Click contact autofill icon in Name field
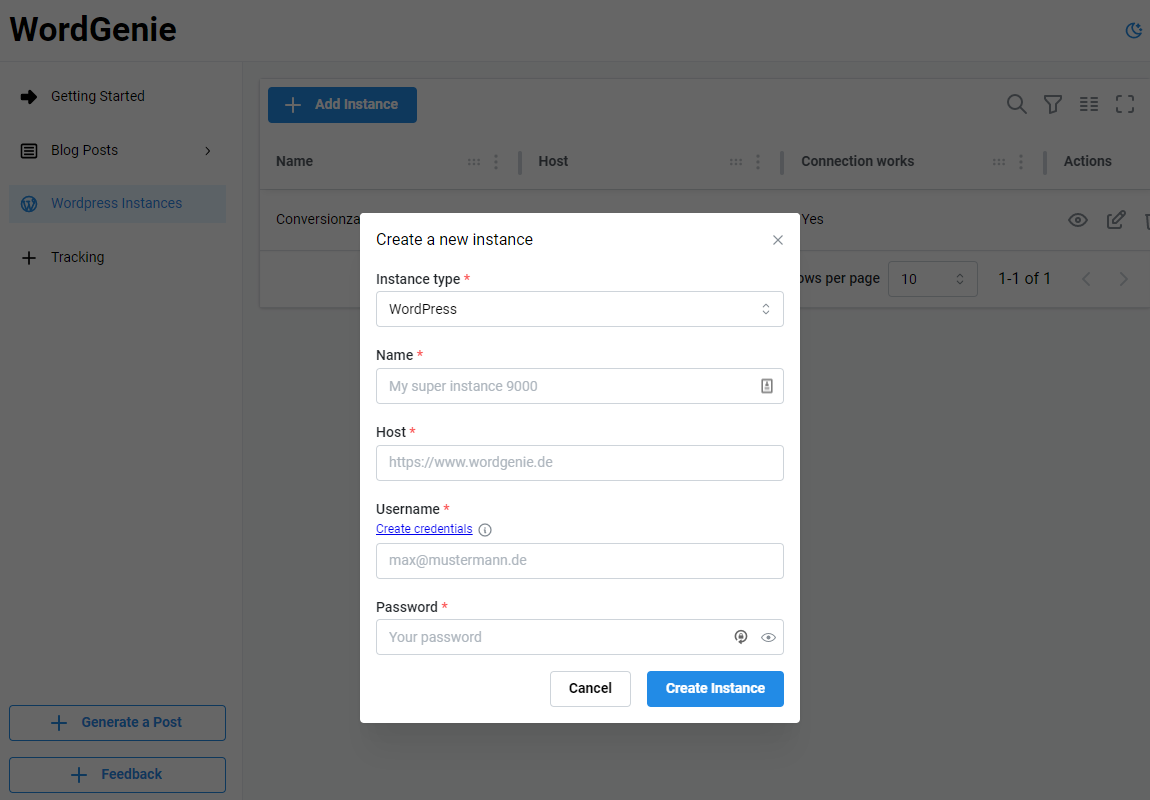The image size is (1150, 800). click(x=766, y=386)
